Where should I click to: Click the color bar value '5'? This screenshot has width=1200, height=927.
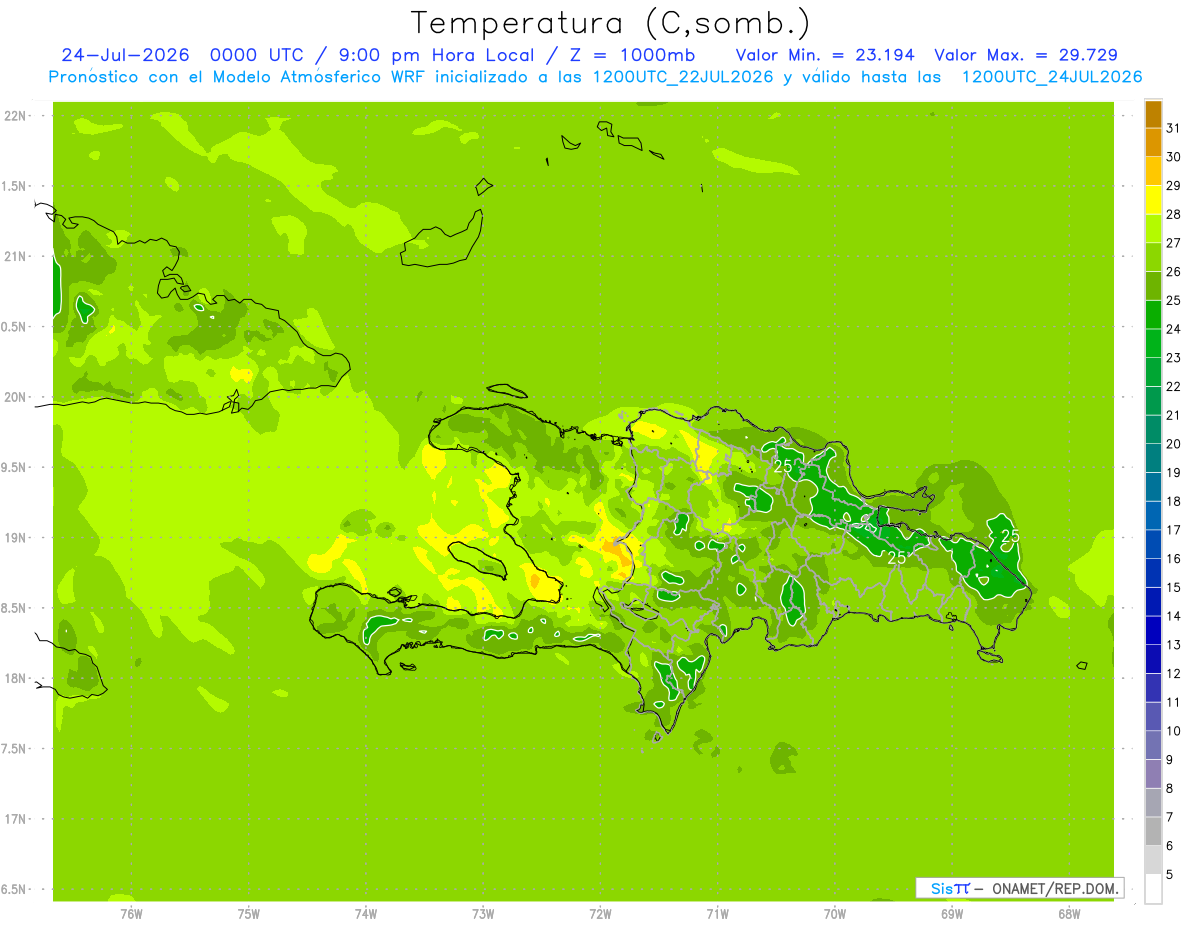point(1169,874)
